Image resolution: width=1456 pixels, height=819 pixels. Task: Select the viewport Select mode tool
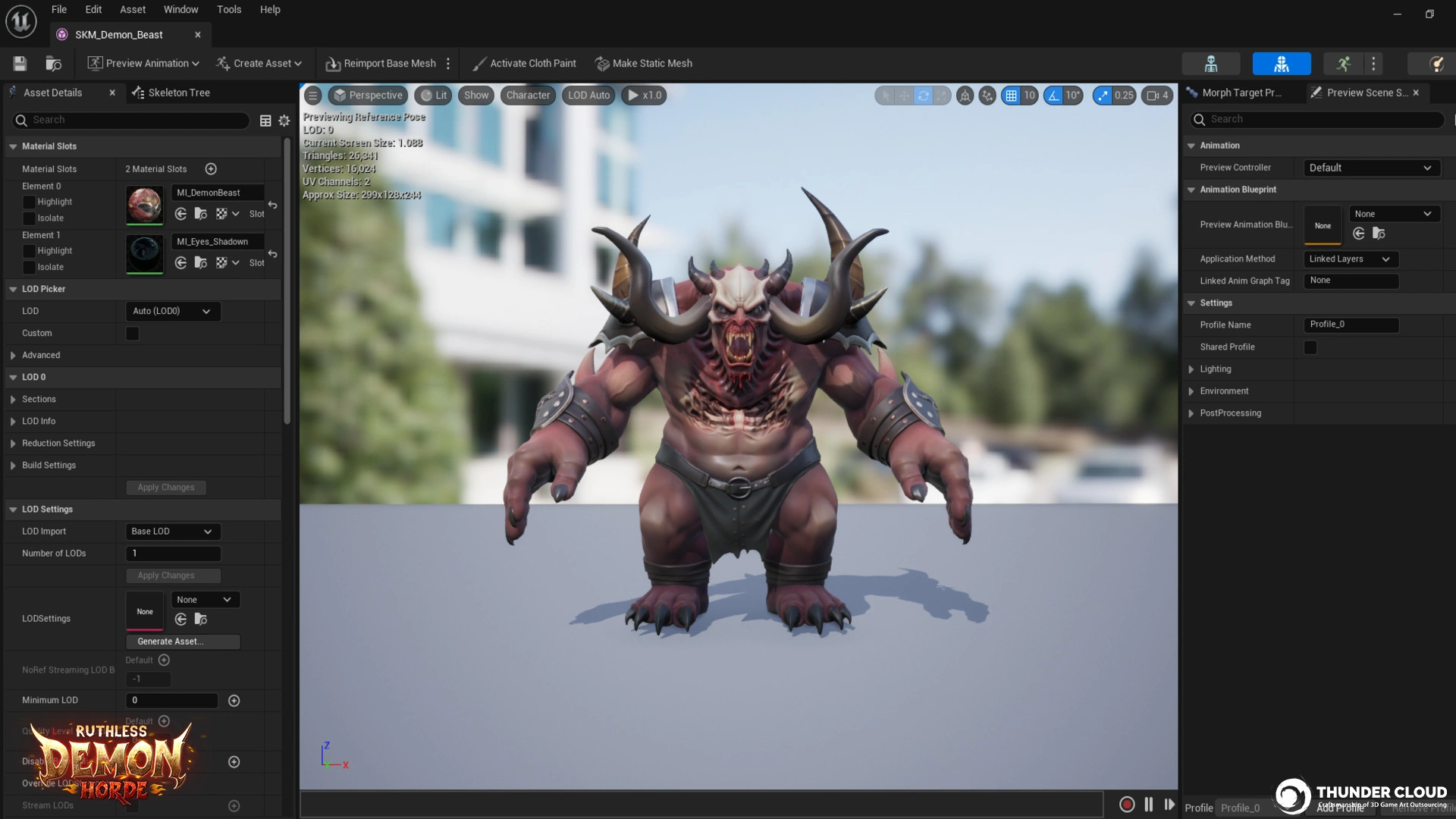[x=885, y=96]
